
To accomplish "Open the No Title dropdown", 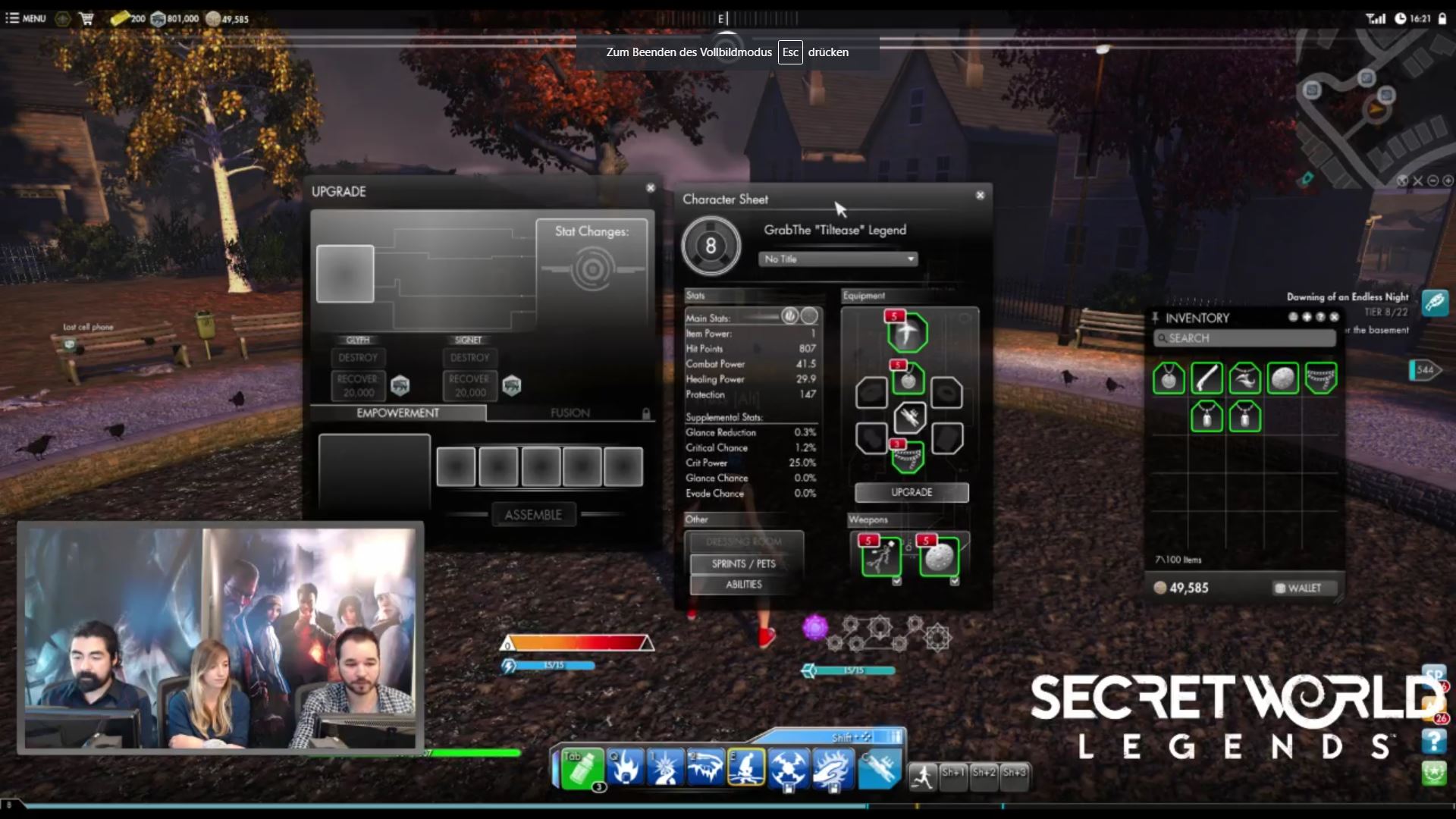I will [x=837, y=259].
